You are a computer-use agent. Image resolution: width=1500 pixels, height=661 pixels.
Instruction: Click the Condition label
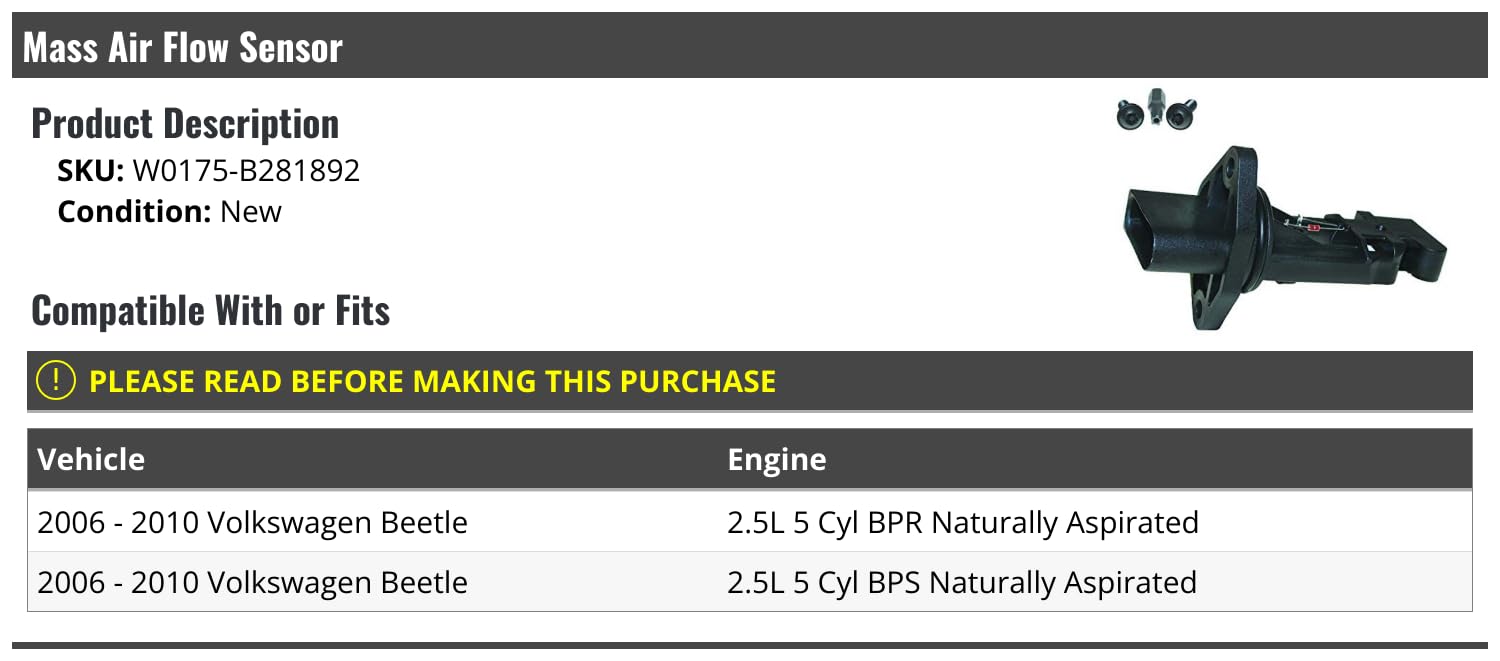tap(134, 212)
